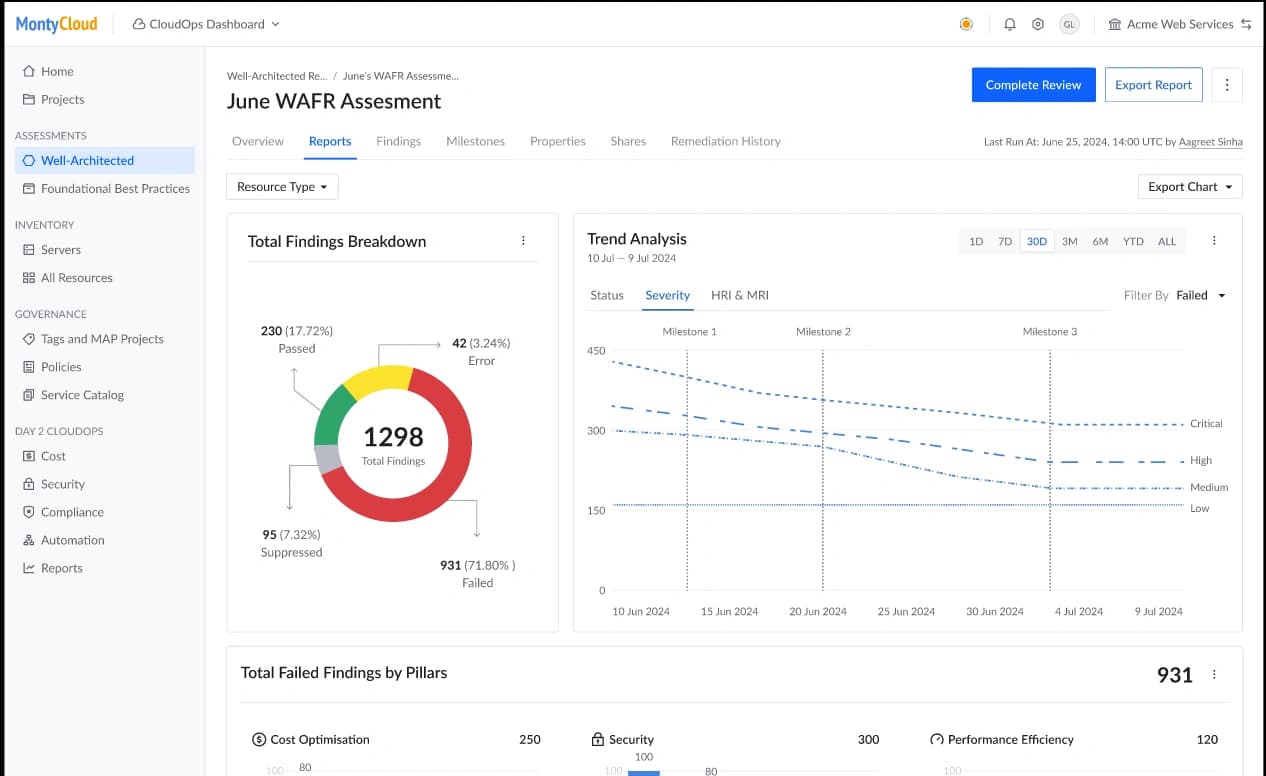
Task: Click the GL user avatar
Action: [1069, 24]
